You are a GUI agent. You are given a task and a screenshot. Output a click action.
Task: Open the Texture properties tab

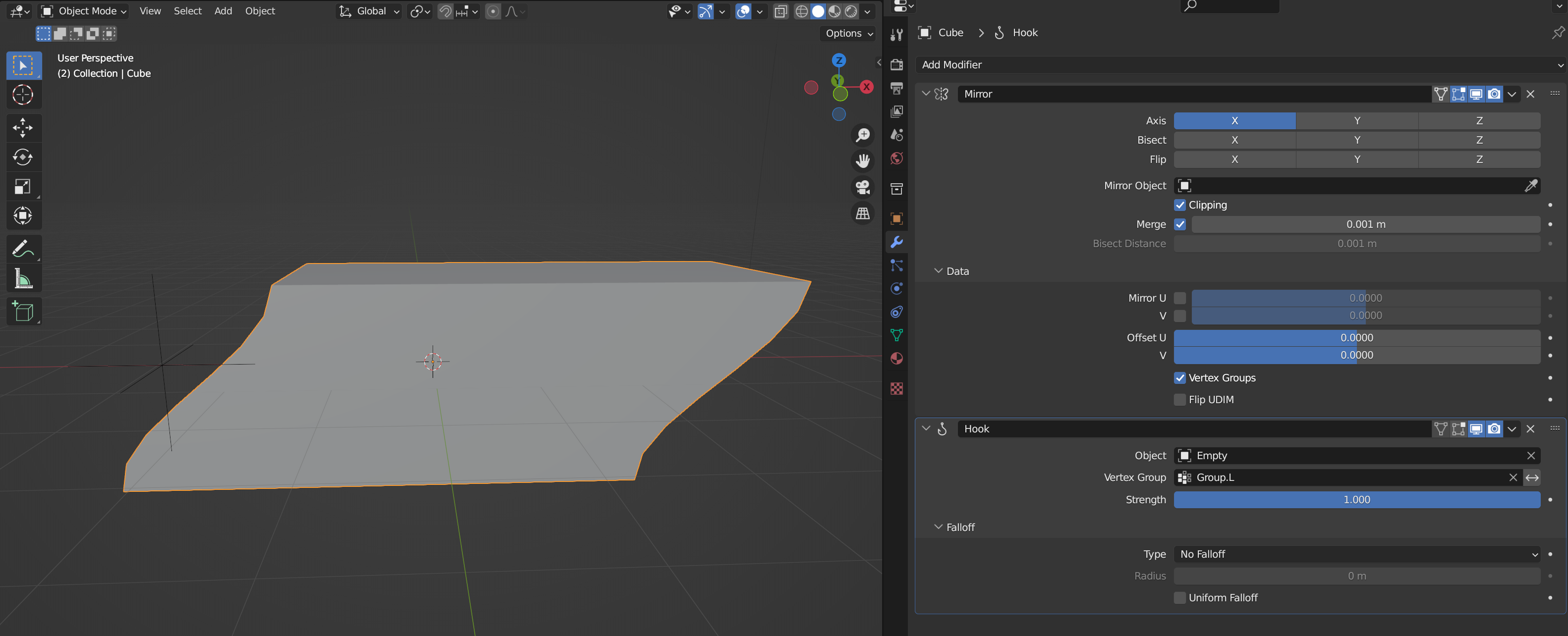(x=896, y=388)
